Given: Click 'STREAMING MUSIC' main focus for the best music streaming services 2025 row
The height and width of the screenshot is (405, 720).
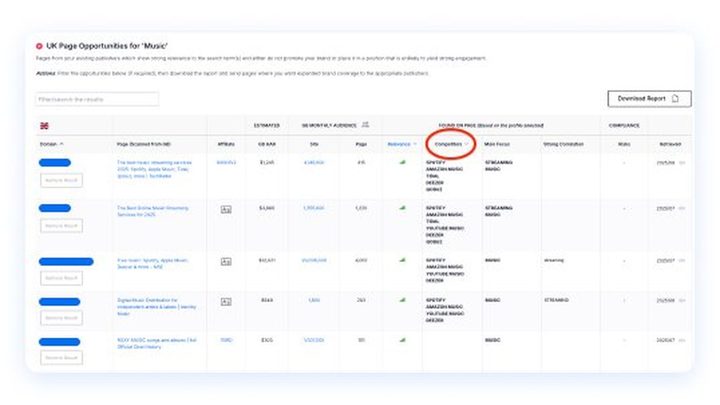Looking at the screenshot, I should [499, 166].
